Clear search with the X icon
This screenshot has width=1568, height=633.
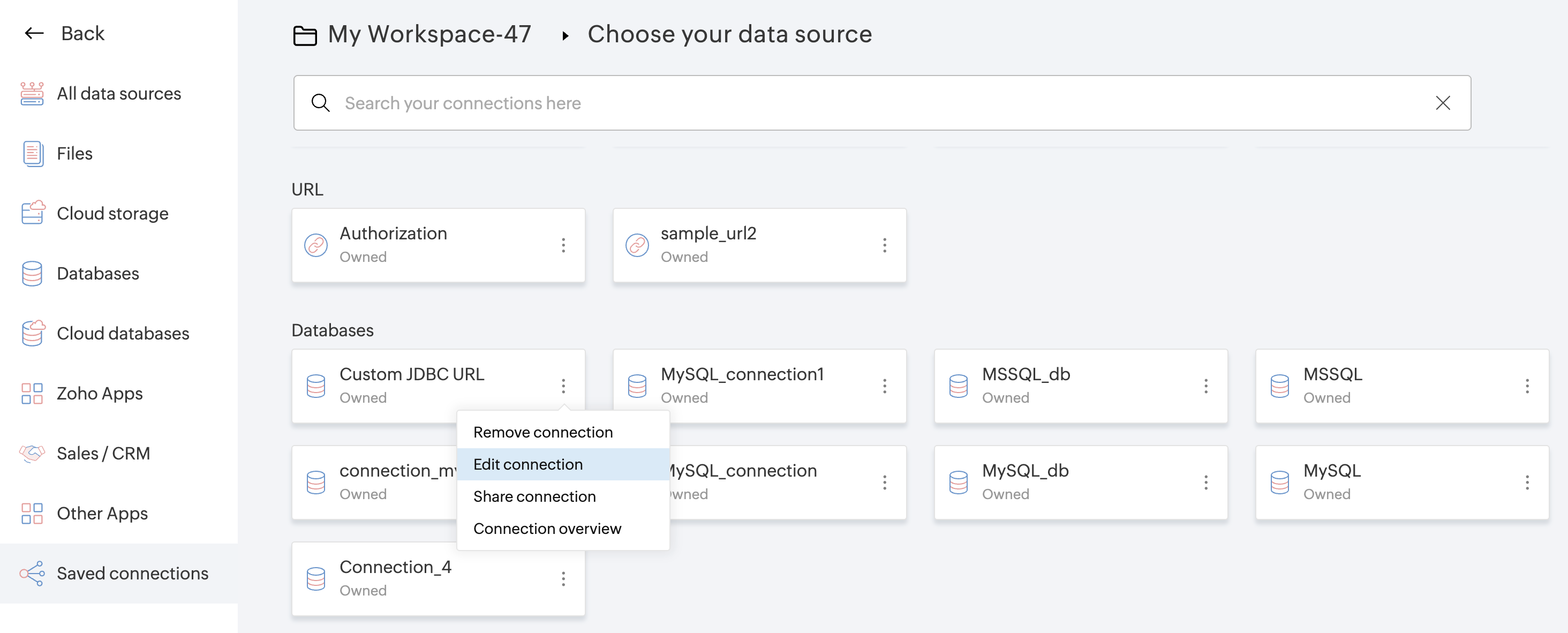[x=1443, y=103]
